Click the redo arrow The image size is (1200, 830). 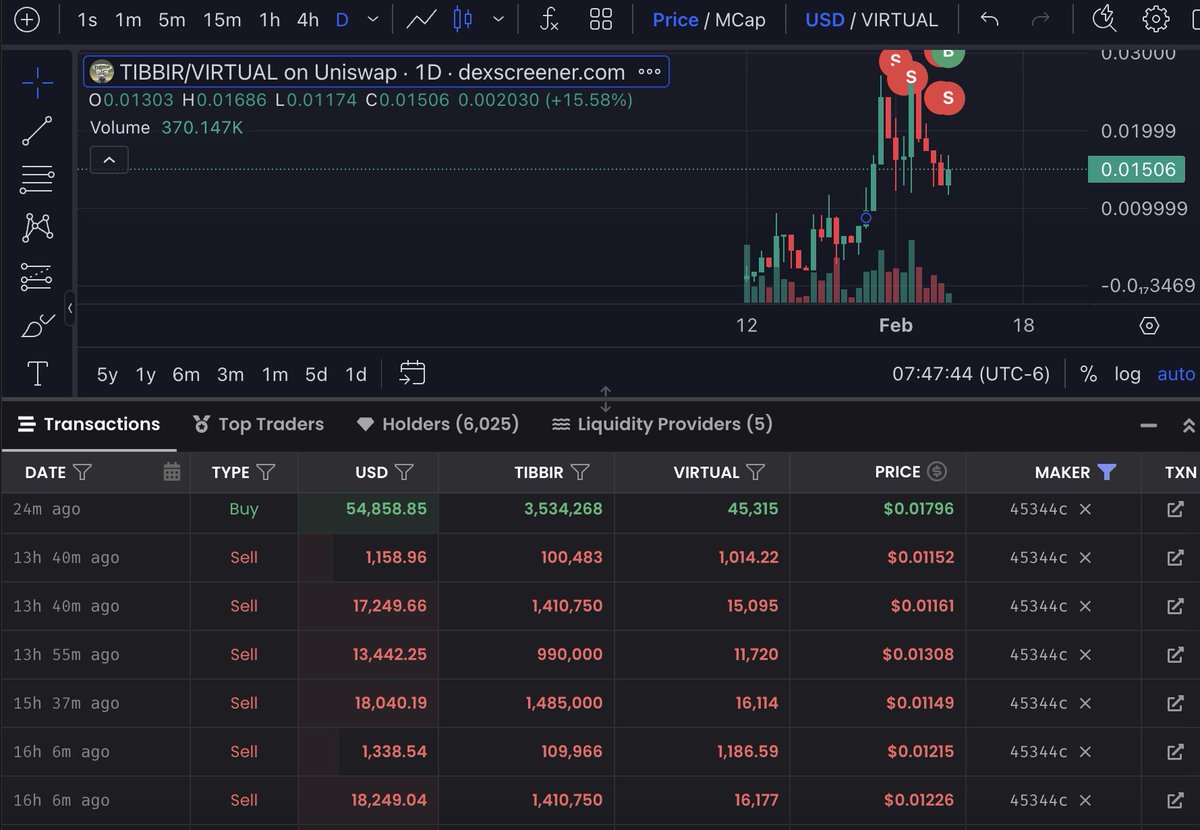click(x=1040, y=19)
